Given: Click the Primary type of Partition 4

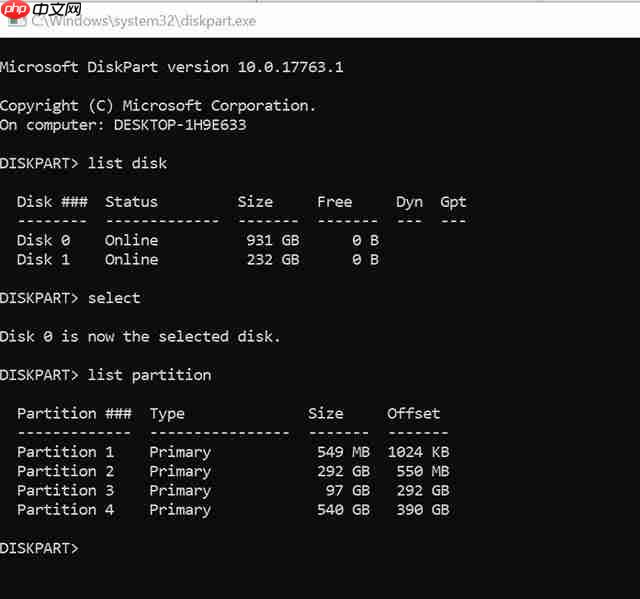Looking at the screenshot, I should click(x=180, y=510).
